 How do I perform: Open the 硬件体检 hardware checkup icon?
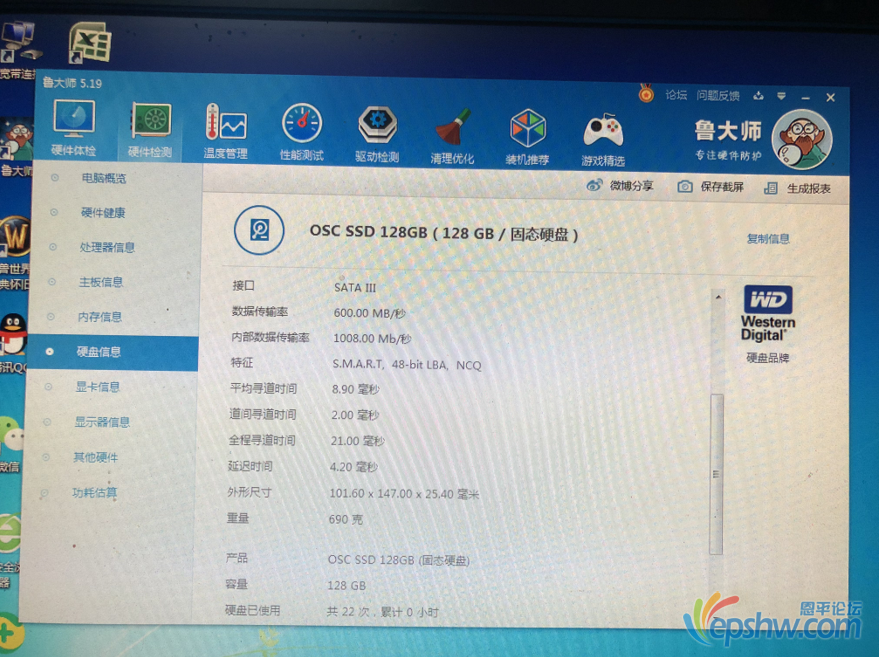click(74, 128)
